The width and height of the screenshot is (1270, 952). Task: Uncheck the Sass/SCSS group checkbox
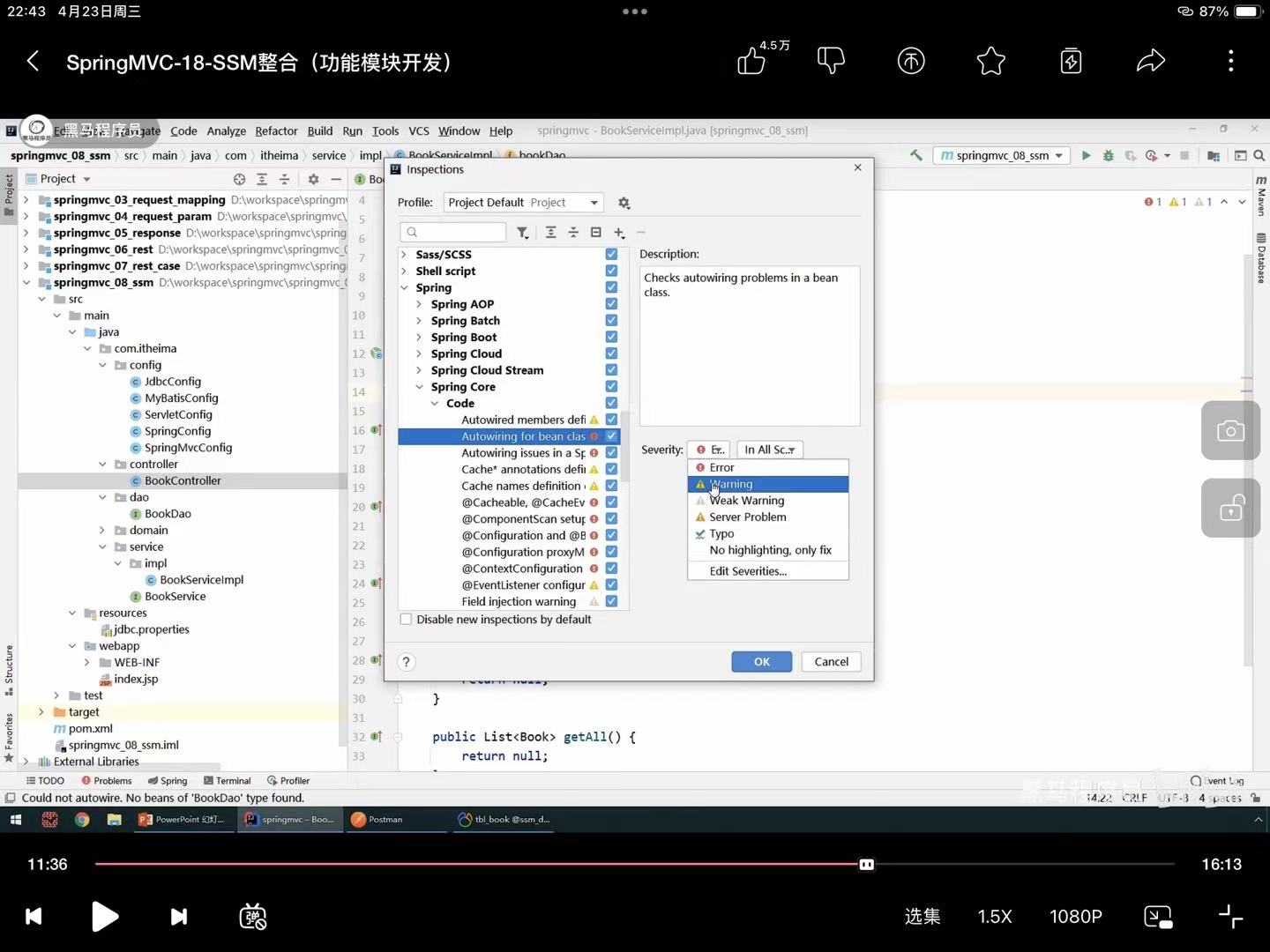(x=611, y=254)
